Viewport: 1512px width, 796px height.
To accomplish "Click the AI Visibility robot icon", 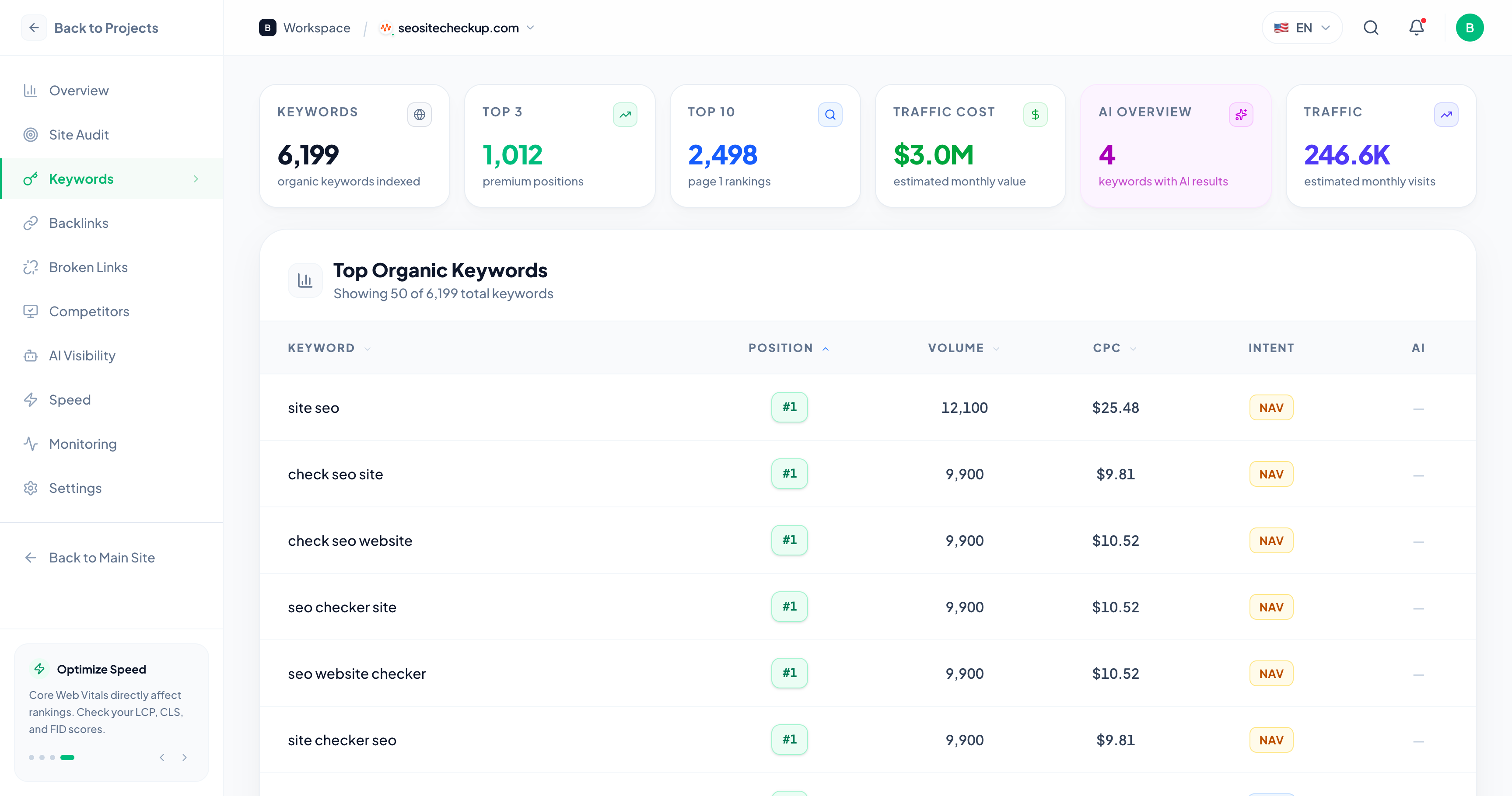I will (x=31, y=356).
